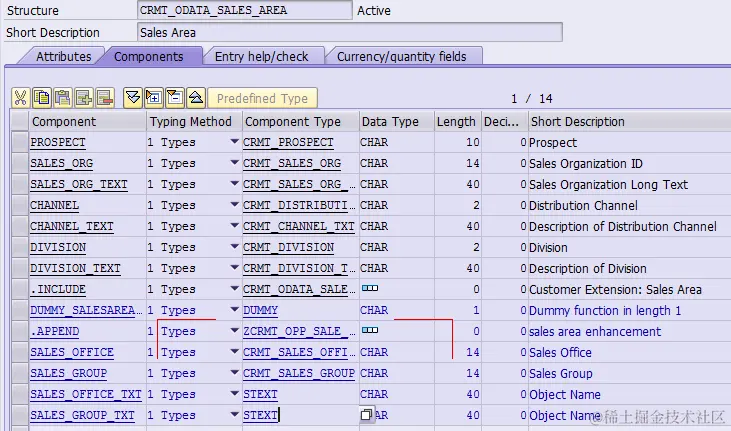
Task: Click the double up-arrow Collapse All icon
Action: coord(196,98)
